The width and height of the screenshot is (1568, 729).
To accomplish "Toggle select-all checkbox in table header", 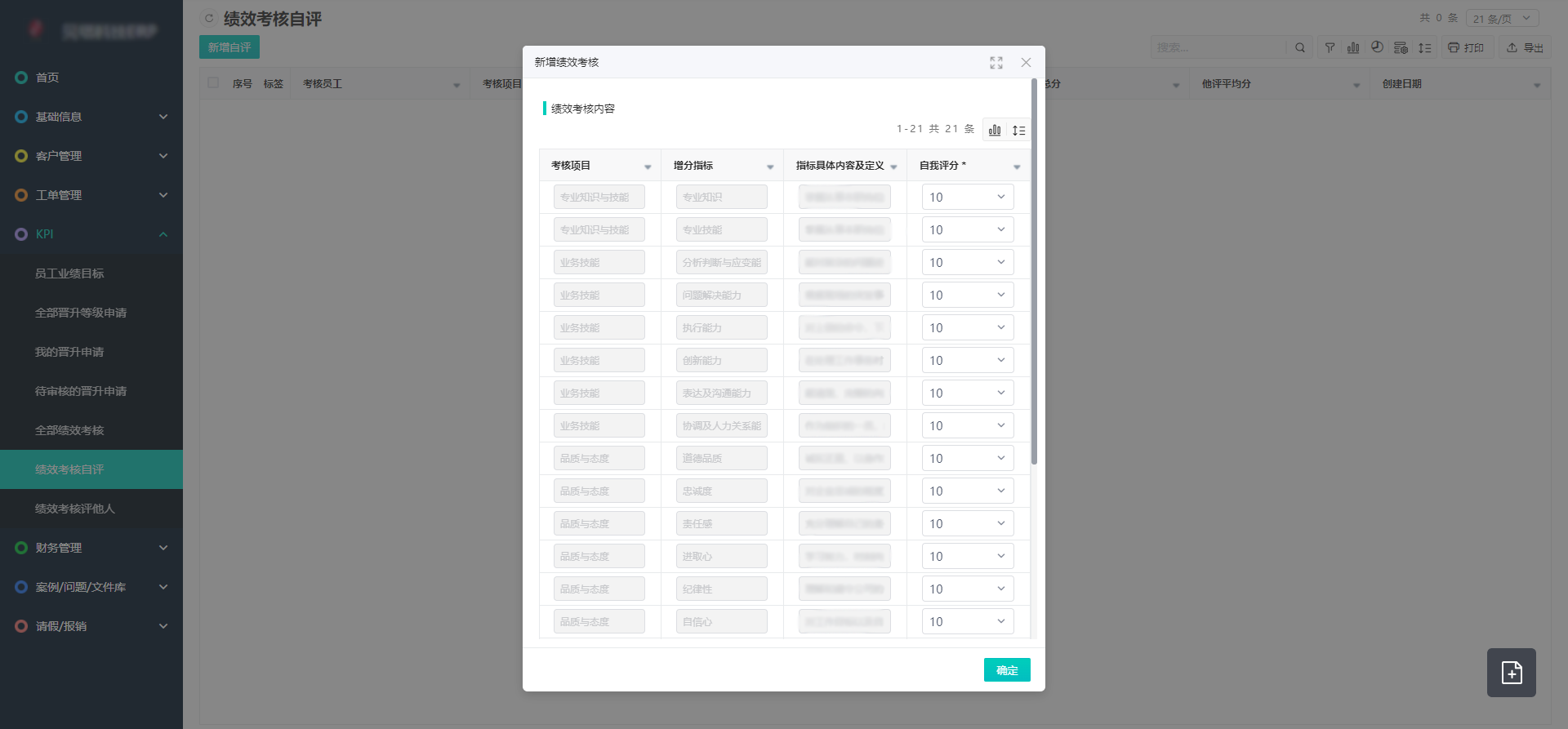I will tap(213, 83).
